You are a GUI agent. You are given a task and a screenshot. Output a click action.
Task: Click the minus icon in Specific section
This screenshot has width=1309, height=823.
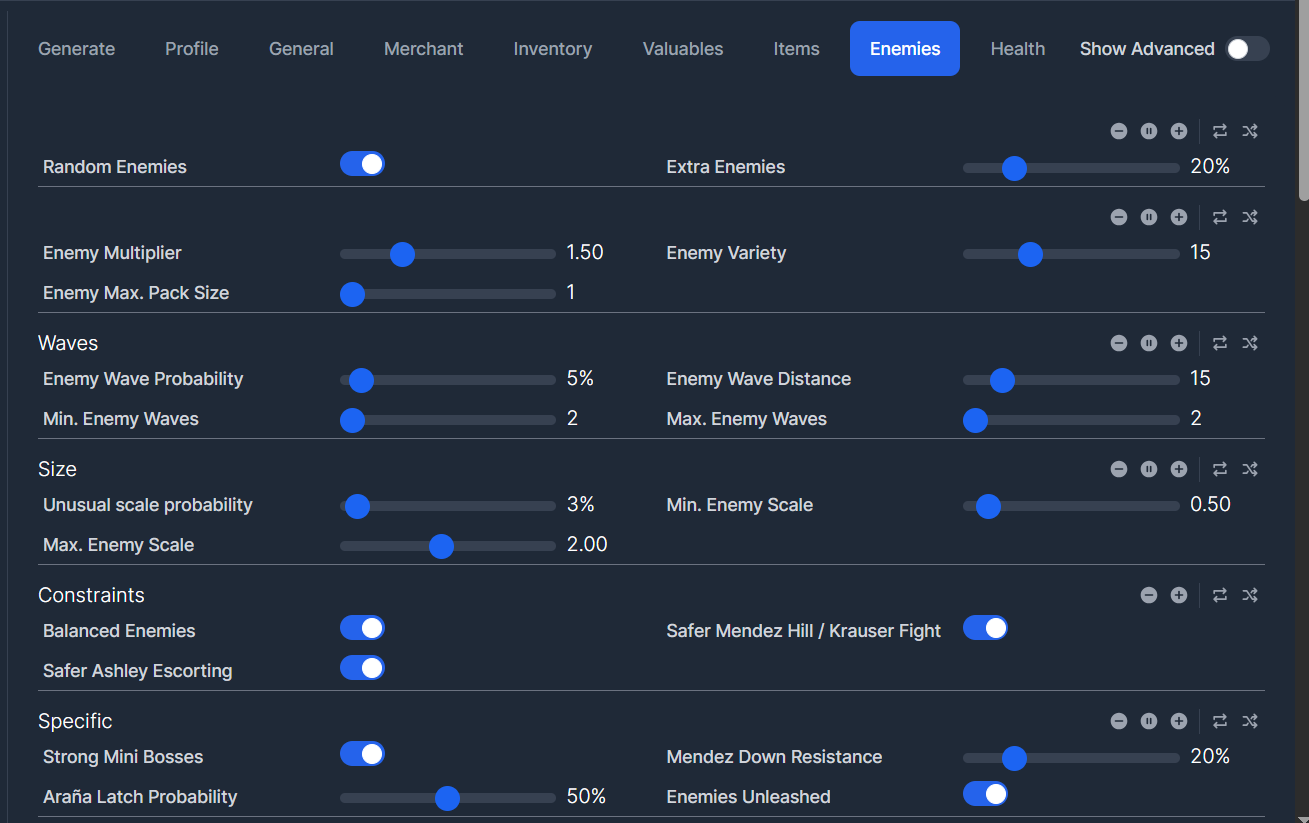click(x=1119, y=721)
